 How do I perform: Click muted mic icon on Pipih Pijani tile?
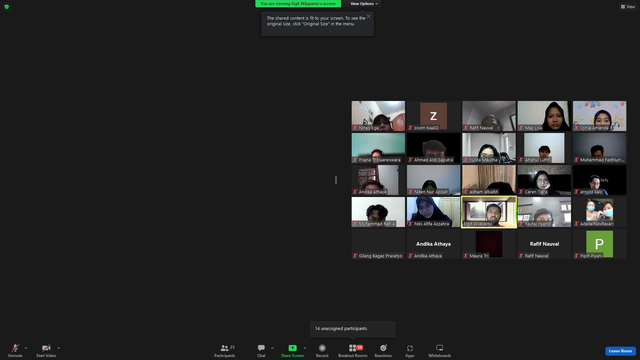click(x=576, y=256)
